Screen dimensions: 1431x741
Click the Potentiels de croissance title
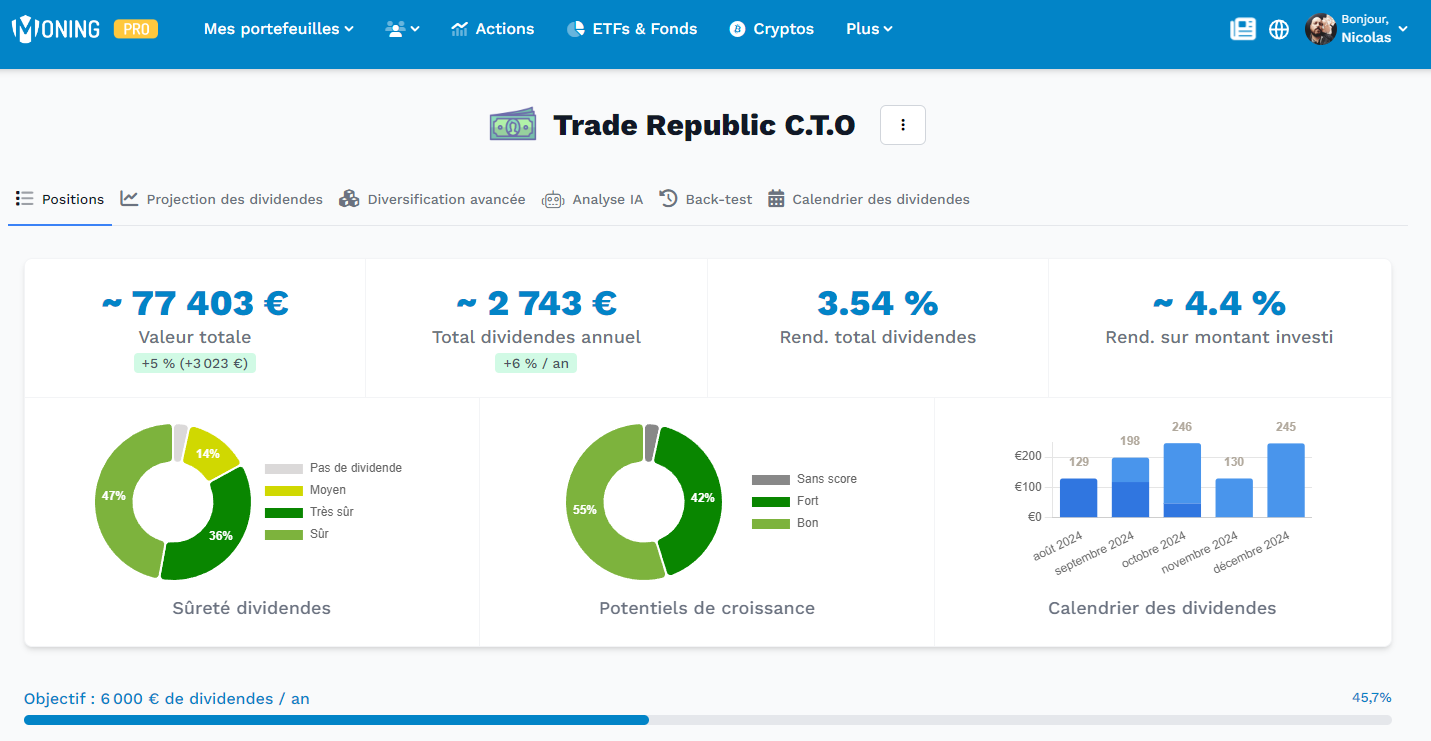point(707,608)
